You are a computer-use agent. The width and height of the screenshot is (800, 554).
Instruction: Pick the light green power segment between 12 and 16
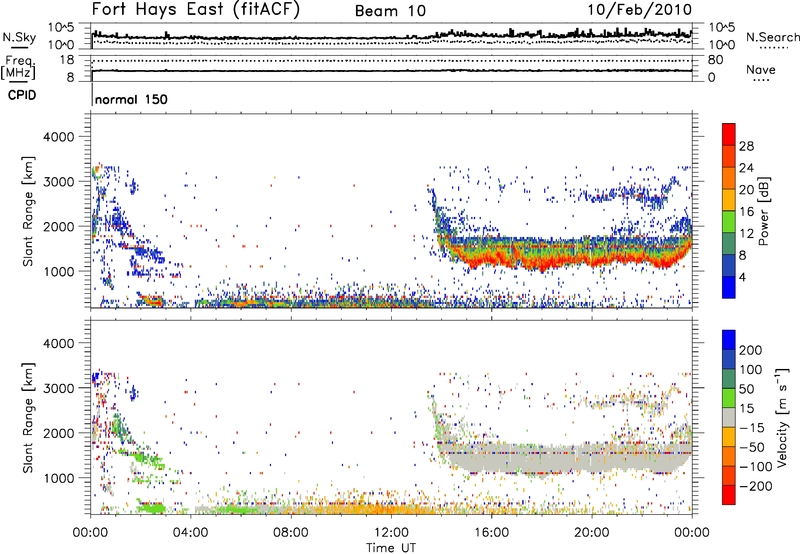point(729,222)
